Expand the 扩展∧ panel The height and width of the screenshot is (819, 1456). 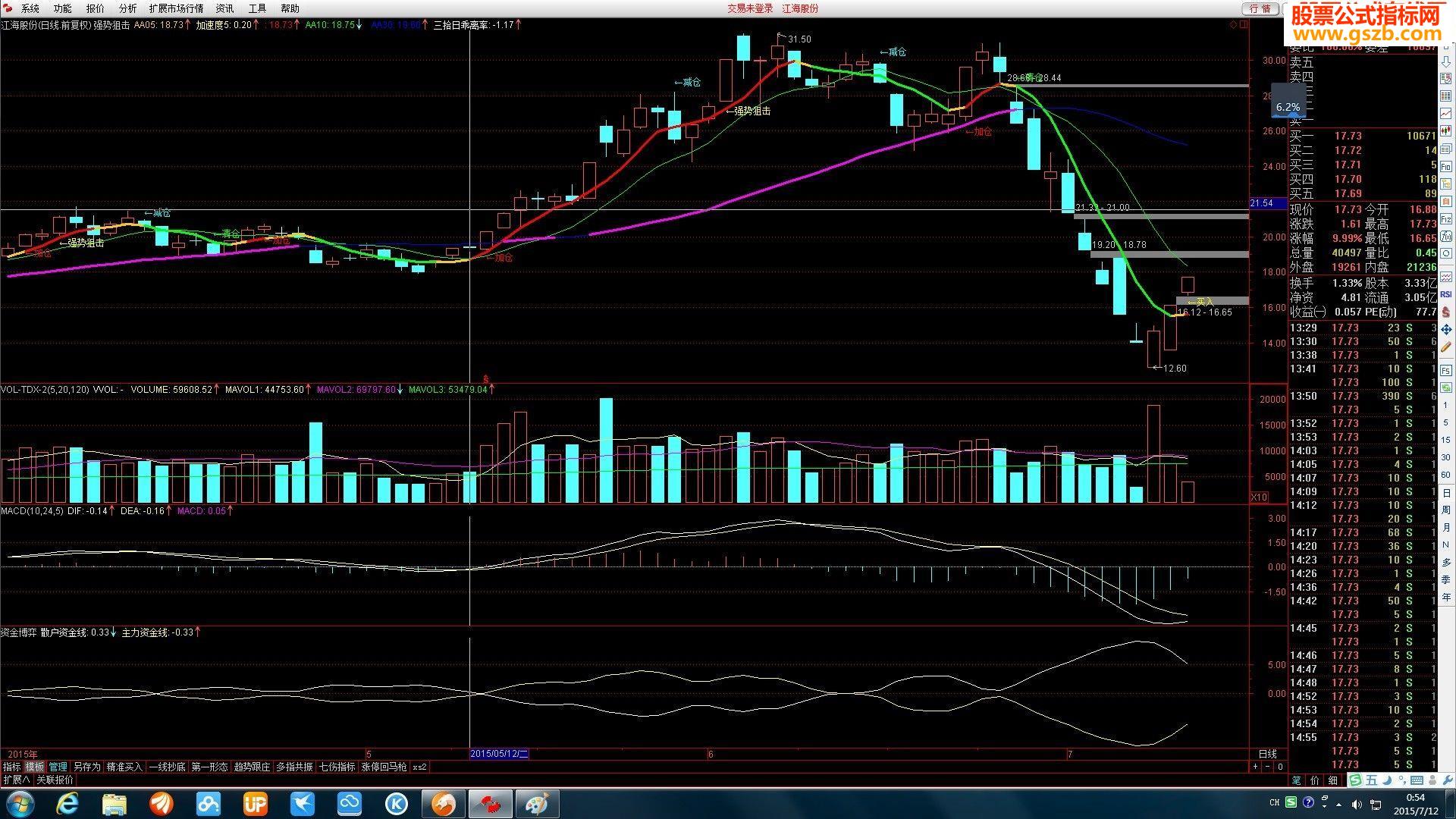click(17, 780)
